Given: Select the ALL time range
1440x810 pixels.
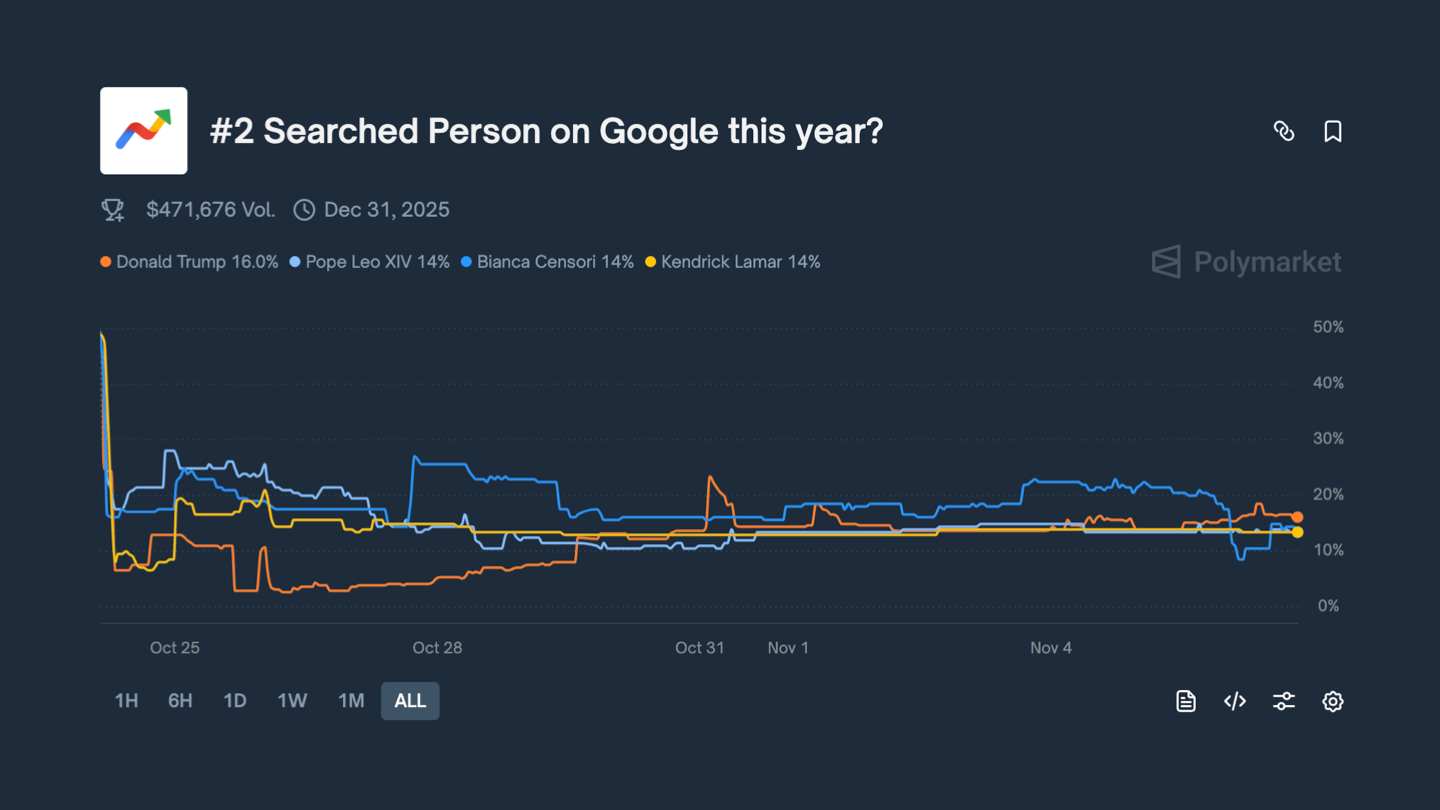Looking at the screenshot, I should (x=410, y=701).
